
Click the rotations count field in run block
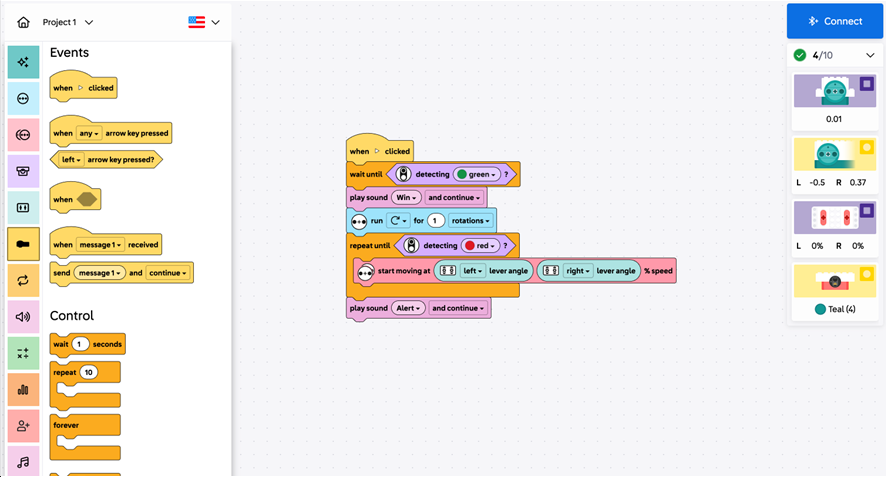(x=436, y=220)
